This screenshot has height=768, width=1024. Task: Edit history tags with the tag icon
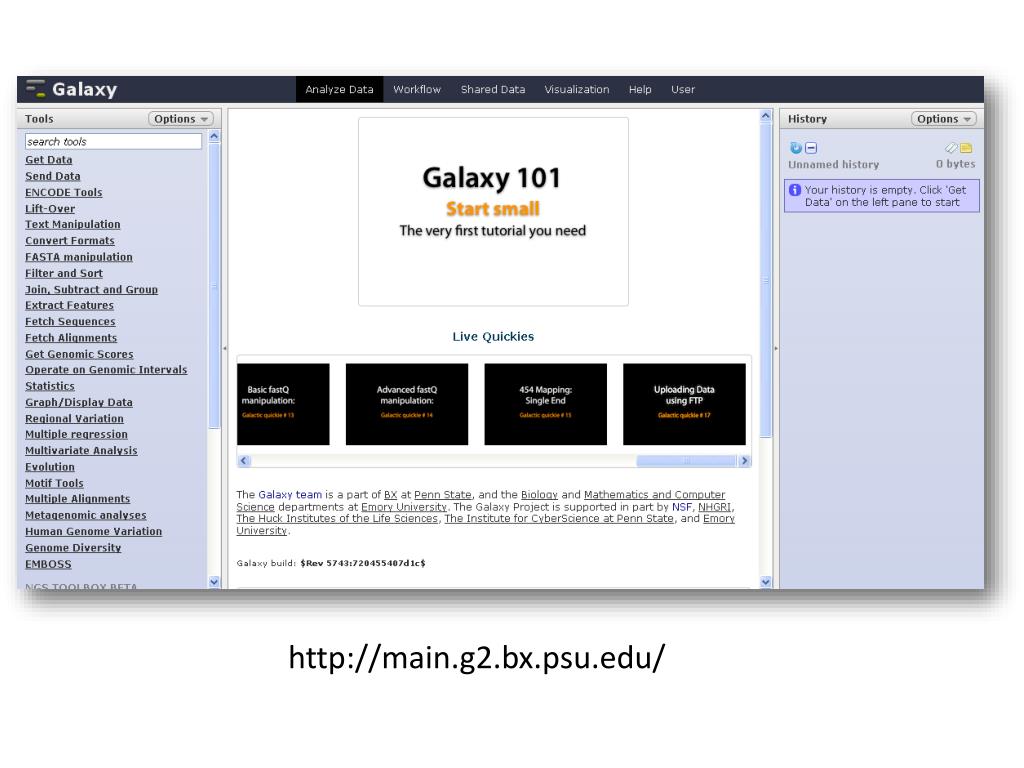point(951,148)
